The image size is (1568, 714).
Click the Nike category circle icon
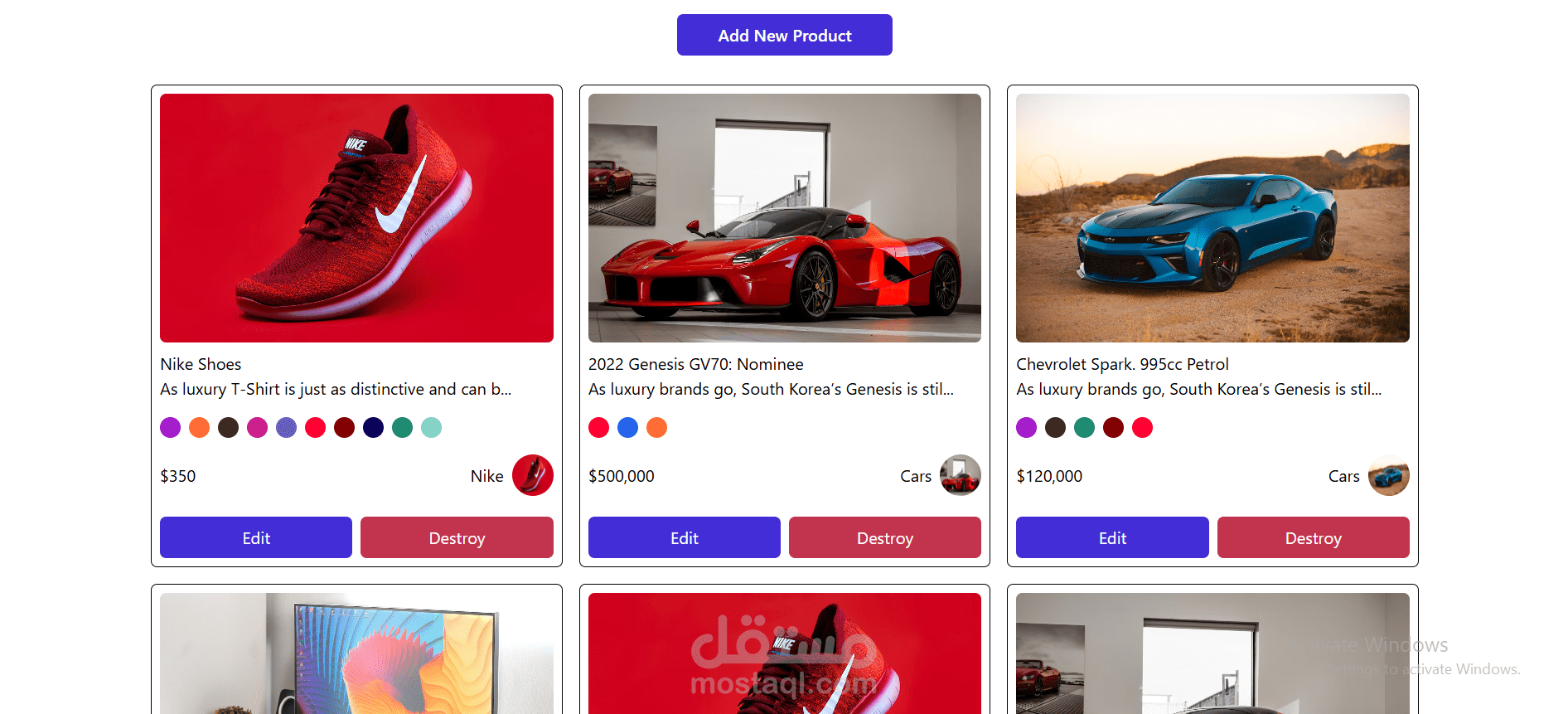pos(533,475)
